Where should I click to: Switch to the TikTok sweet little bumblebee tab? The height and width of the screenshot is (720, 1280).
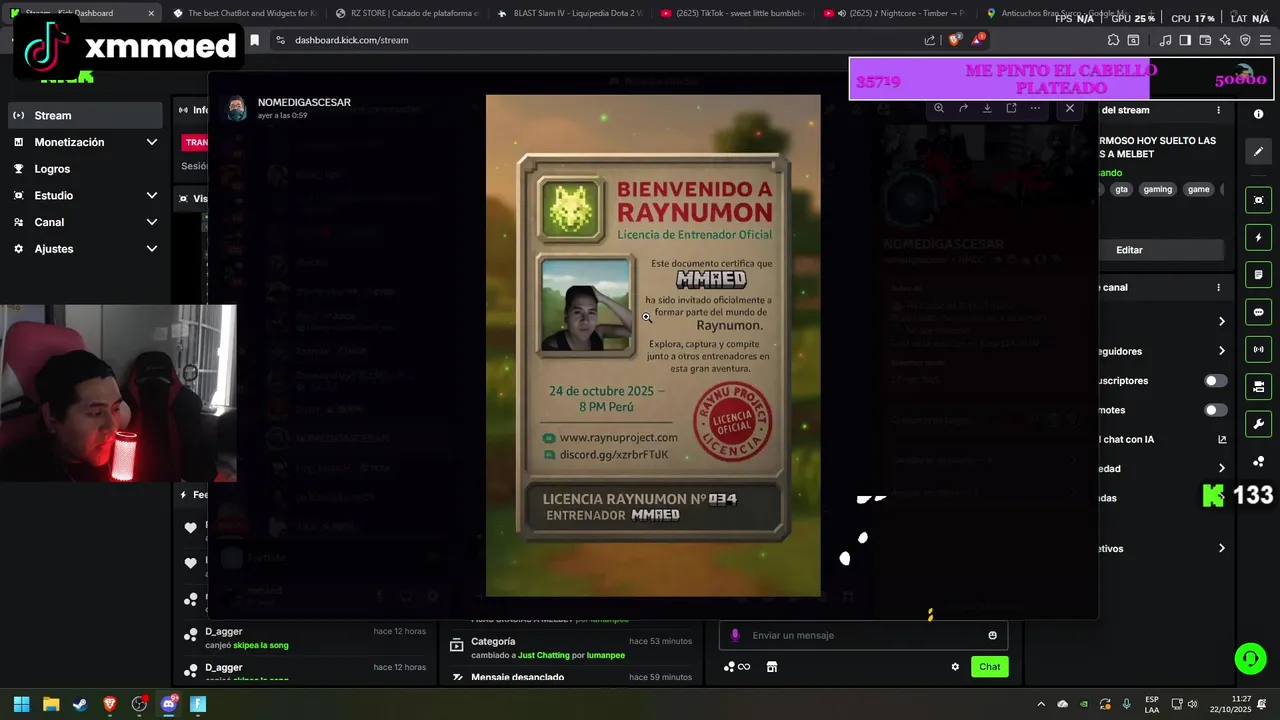pos(731,13)
